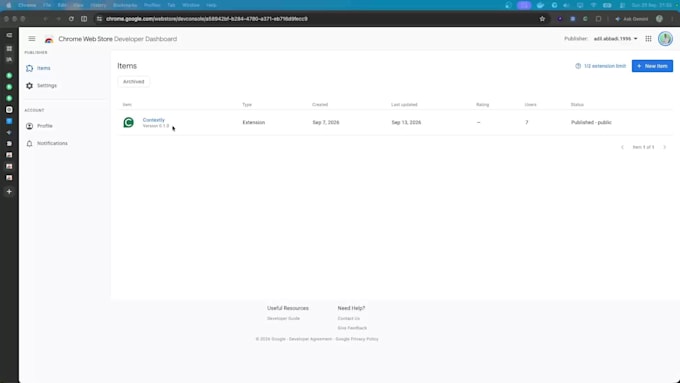Click the Ask Gemini button
The image size is (680, 383).
pyautogui.click(x=632, y=19)
